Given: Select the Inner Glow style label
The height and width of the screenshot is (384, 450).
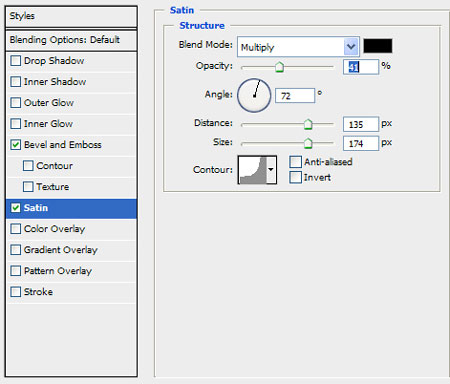Looking at the screenshot, I should (48, 124).
